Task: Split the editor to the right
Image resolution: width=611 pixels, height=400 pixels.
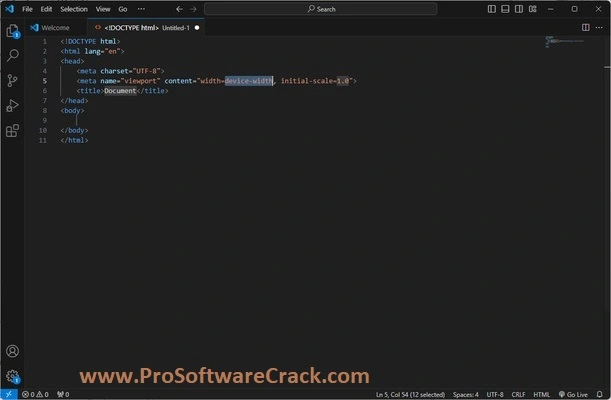Action: [586, 27]
